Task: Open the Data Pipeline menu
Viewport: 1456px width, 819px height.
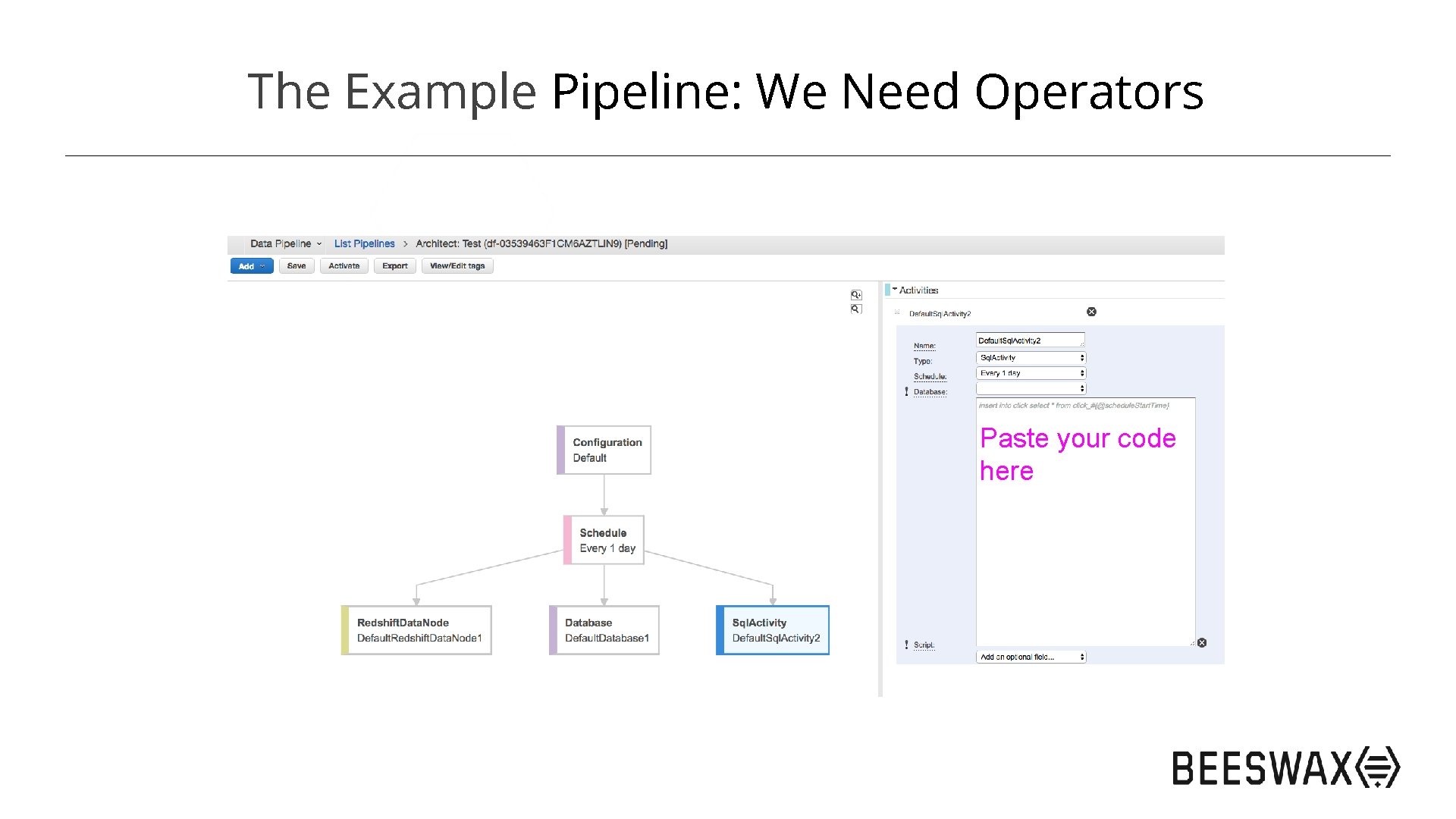Action: pos(285,244)
